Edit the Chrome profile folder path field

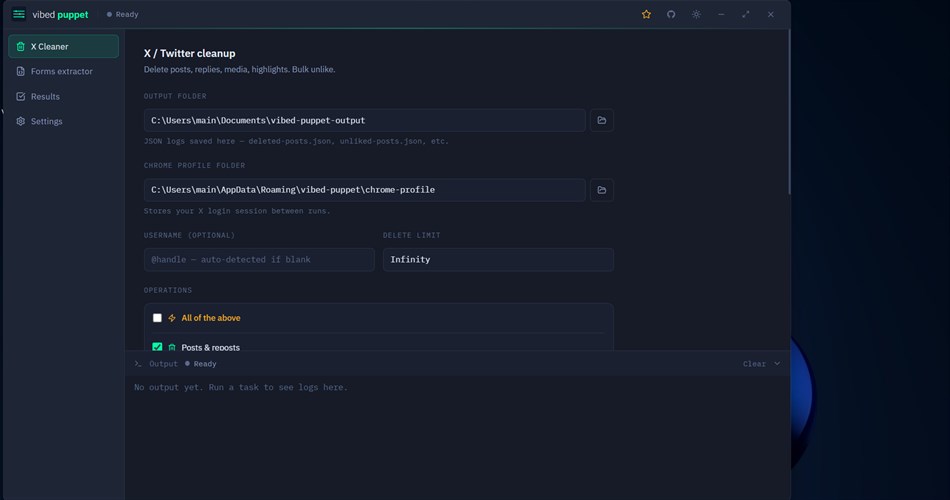click(x=365, y=190)
